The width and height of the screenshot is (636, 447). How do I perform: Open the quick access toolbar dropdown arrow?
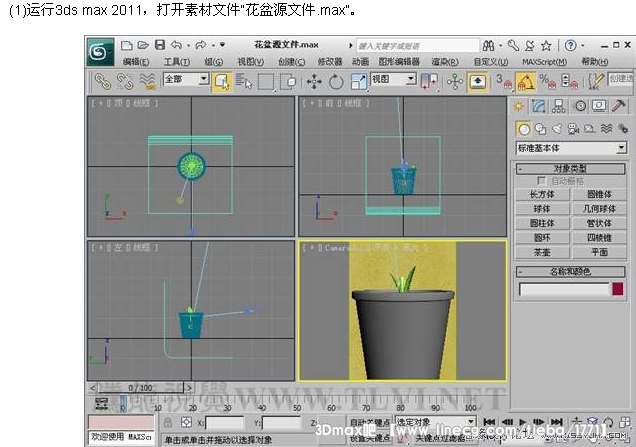click(222, 45)
